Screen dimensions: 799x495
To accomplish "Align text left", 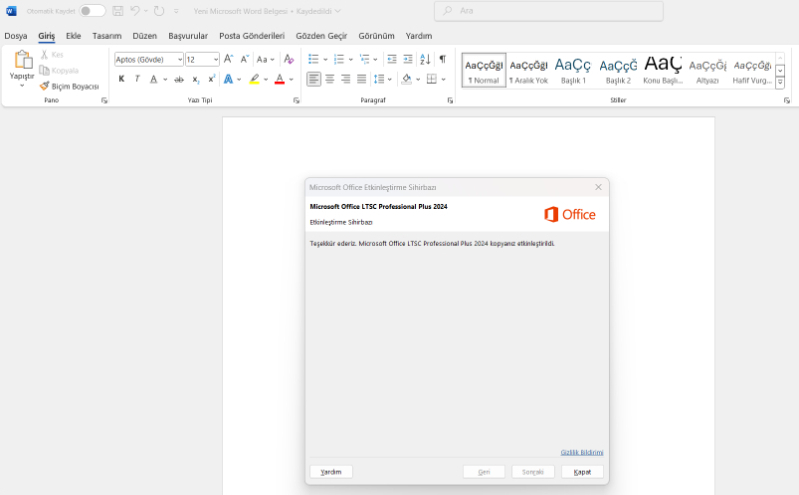I will [x=313, y=79].
